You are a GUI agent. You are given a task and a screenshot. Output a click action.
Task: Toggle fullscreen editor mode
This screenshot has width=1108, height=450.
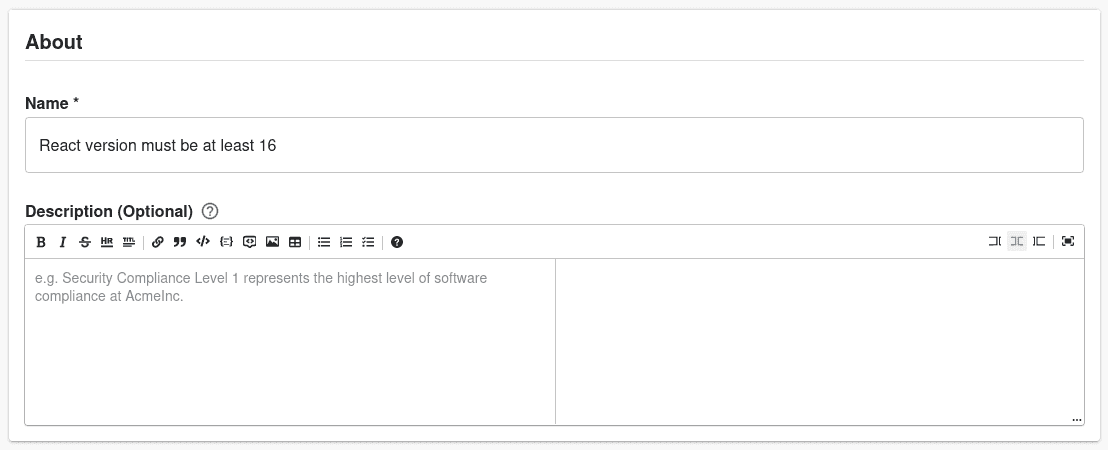pyautogui.click(x=1068, y=242)
